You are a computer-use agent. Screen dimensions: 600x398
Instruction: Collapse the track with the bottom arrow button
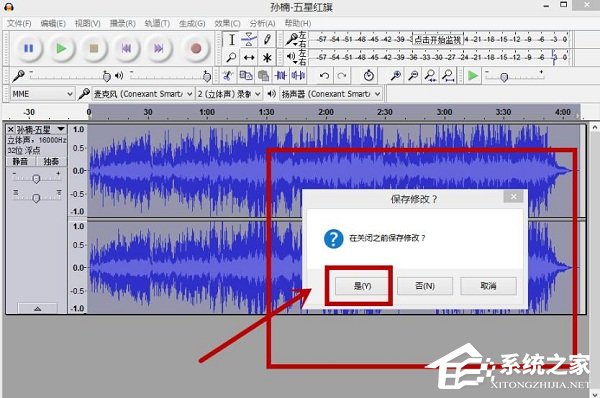click(x=38, y=308)
